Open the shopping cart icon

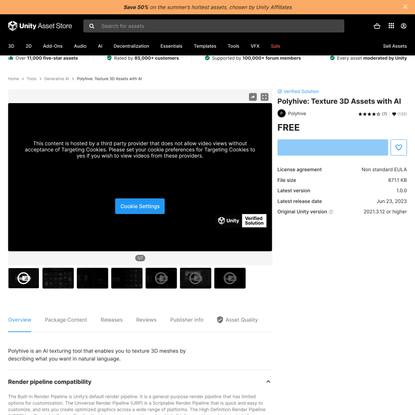377,26
